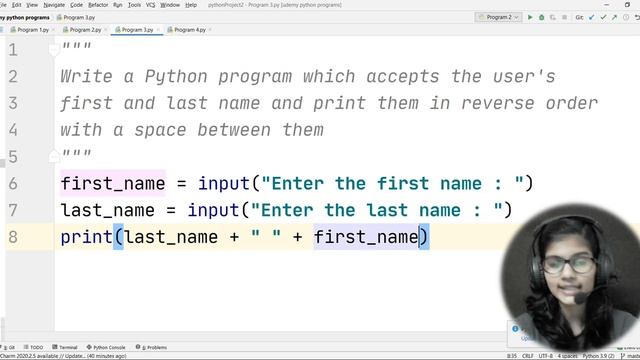Run the program with the green play icon
The width and height of the screenshot is (640, 360).
(530, 18)
